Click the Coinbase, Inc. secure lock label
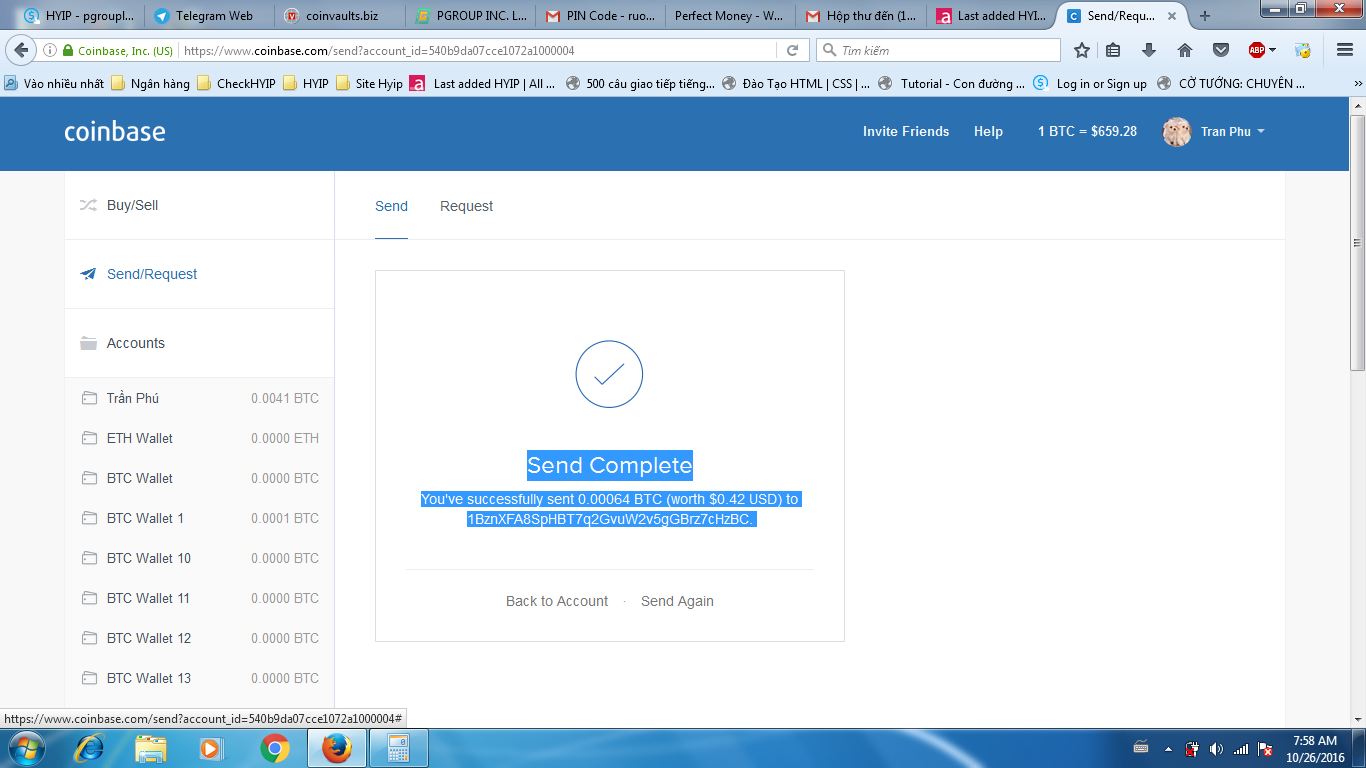The height and width of the screenshot is (768, 1366). click(117, 50)
